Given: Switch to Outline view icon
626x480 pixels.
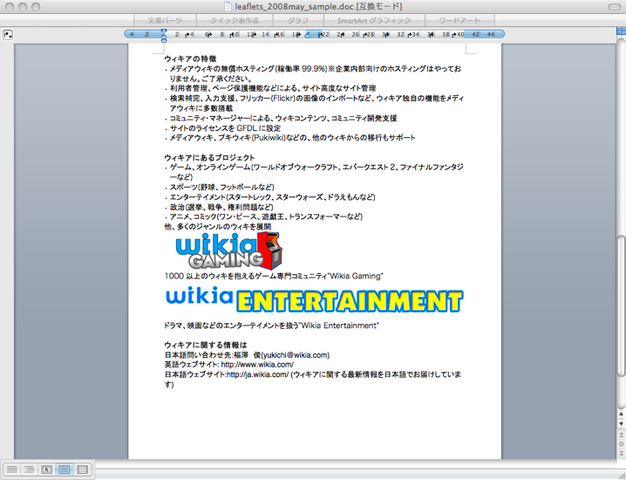Looking at the screenshot, I should pos(29,469).
